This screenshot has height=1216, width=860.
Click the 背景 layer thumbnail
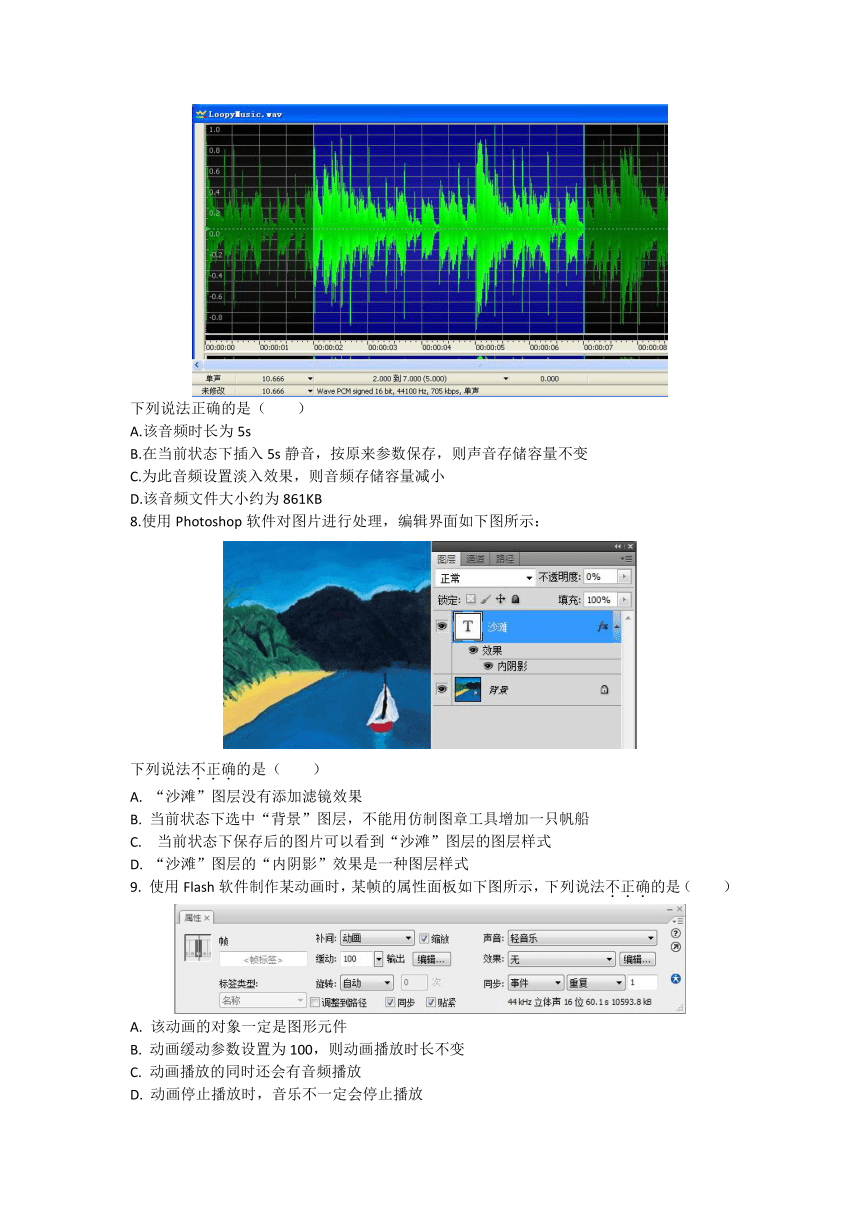click(468, 689)
